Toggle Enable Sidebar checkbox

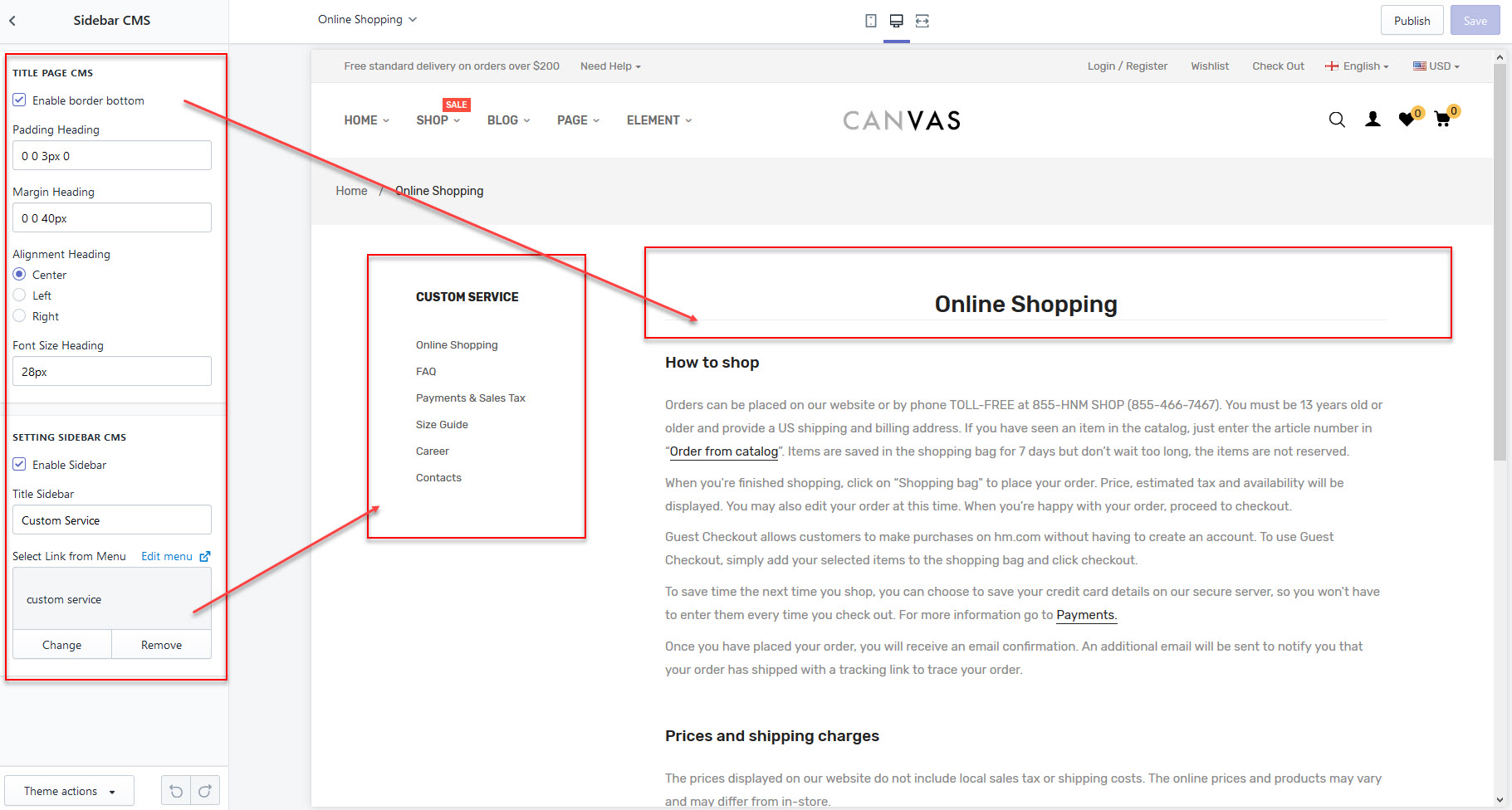click(19, 465)
